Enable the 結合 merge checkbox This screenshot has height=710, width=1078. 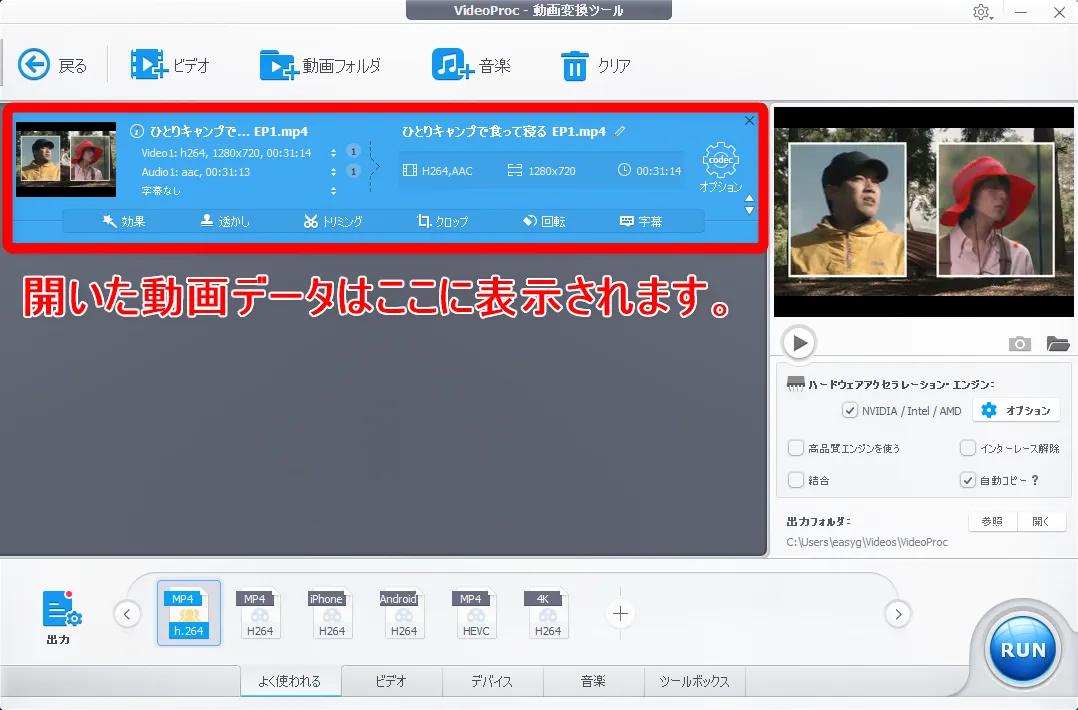[795, 480]
